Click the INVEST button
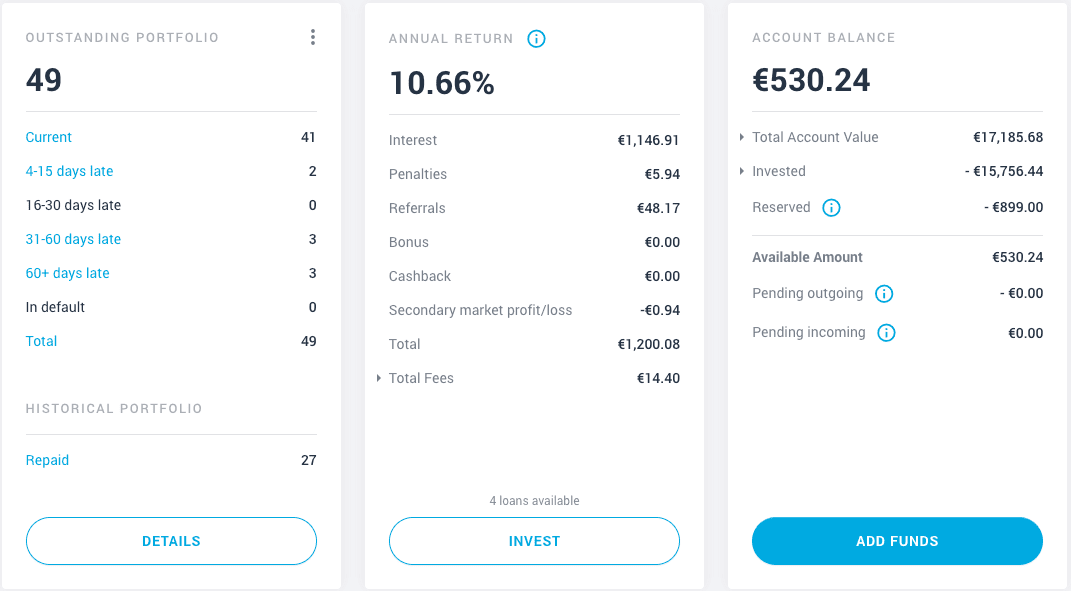This screenshot has height=591, width=1071. coord(534,541)
